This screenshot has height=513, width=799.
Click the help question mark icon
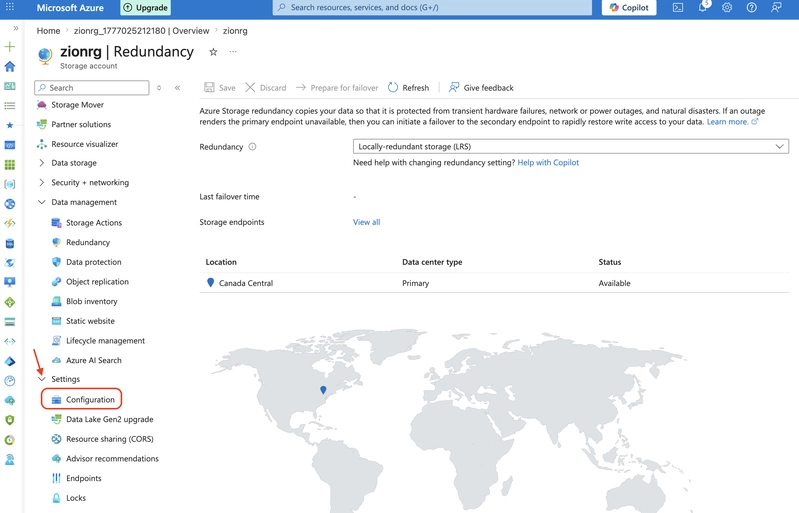click(x=752, y=8)
